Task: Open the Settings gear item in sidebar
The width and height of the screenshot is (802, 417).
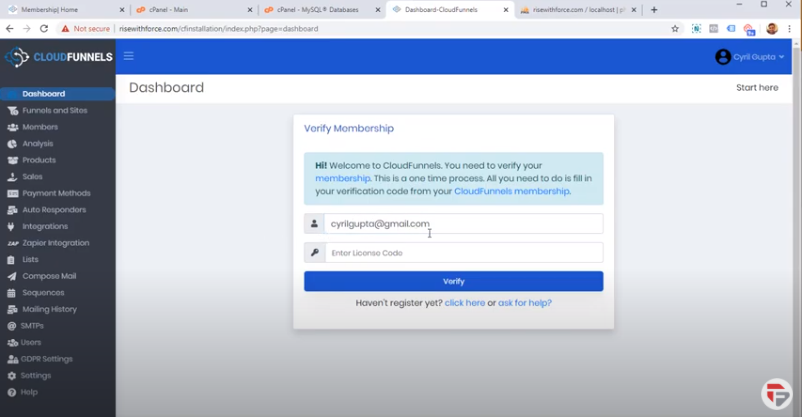Action: (x=35, y=376)
